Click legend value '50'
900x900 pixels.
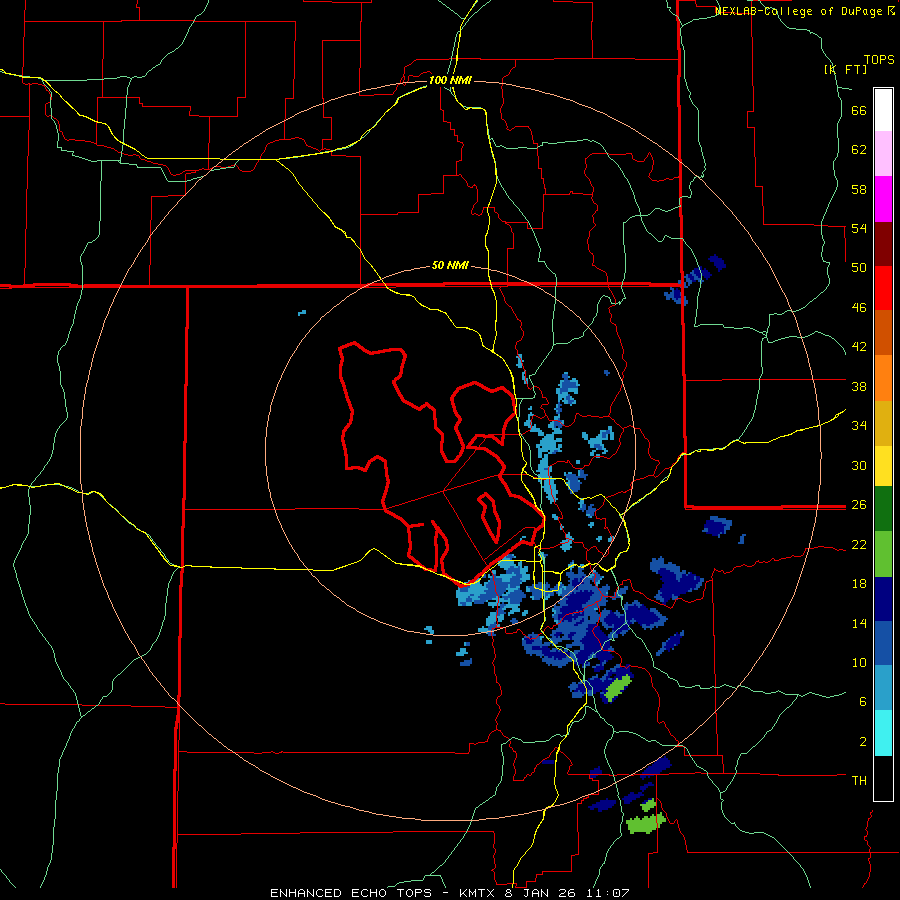(859, 267)
